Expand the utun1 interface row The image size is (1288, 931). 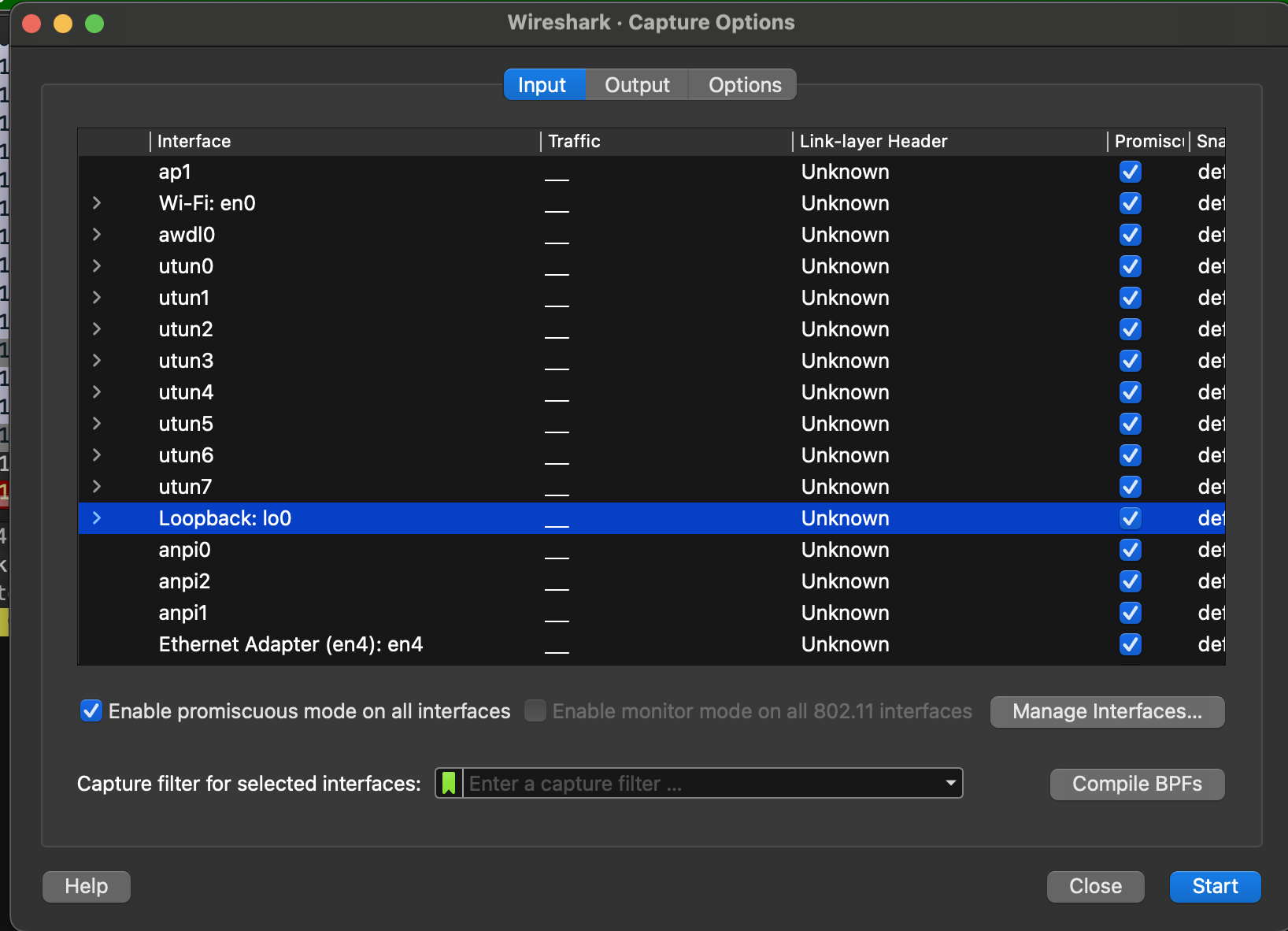97,298
